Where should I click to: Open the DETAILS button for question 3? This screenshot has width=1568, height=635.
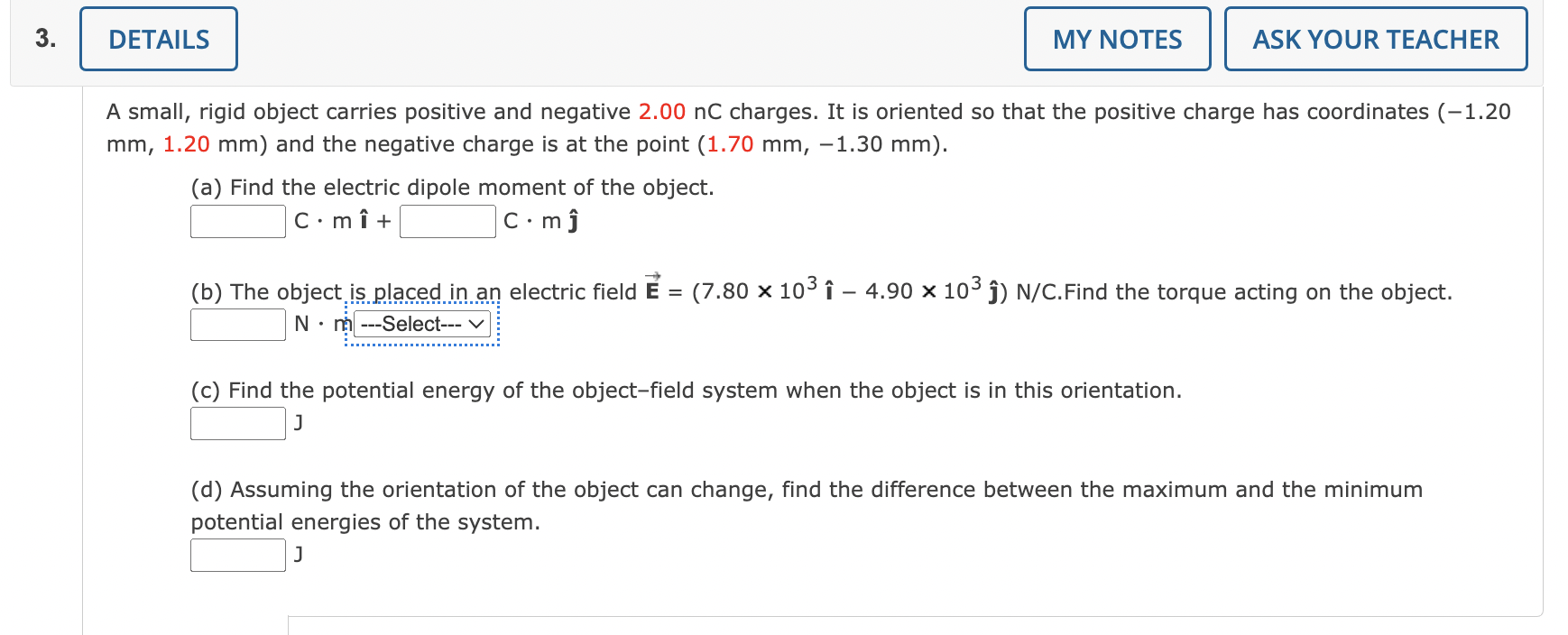tap(157, 38)
